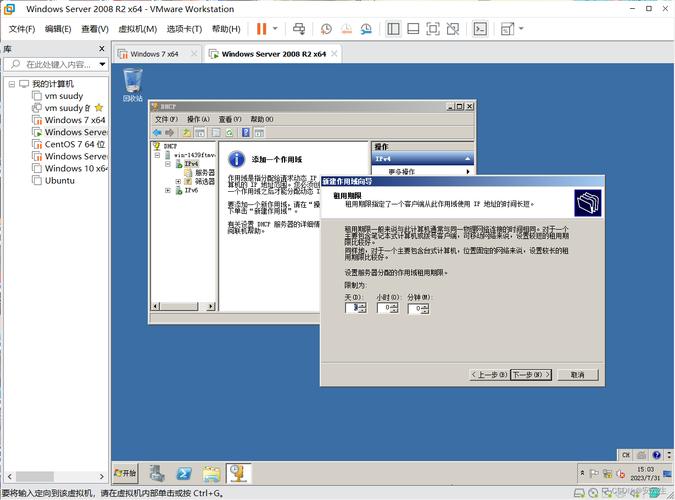The image size is (675, 500).
Task: Open the console view icon
Action: (480, 29)
